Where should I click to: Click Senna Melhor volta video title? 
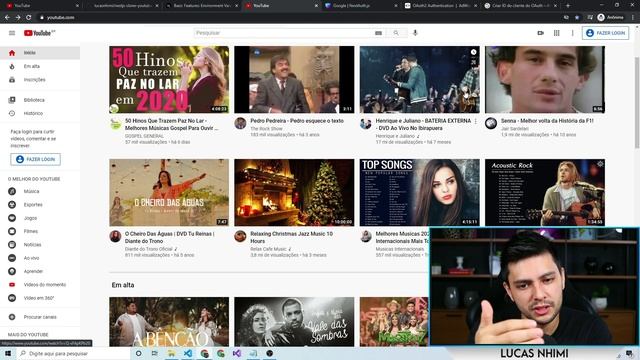(547, 121)
